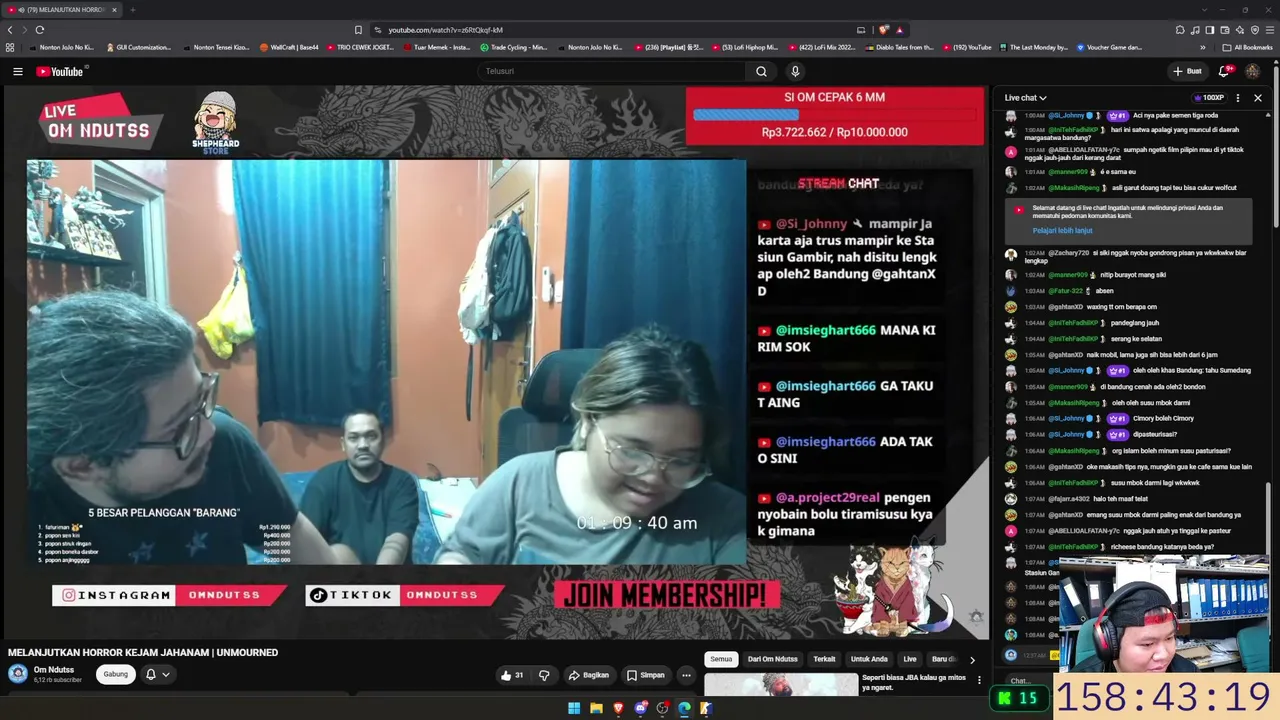Bookmark this page using address bar icon
The width and height of the screenshot is (1280, 720).
(358, 30)
